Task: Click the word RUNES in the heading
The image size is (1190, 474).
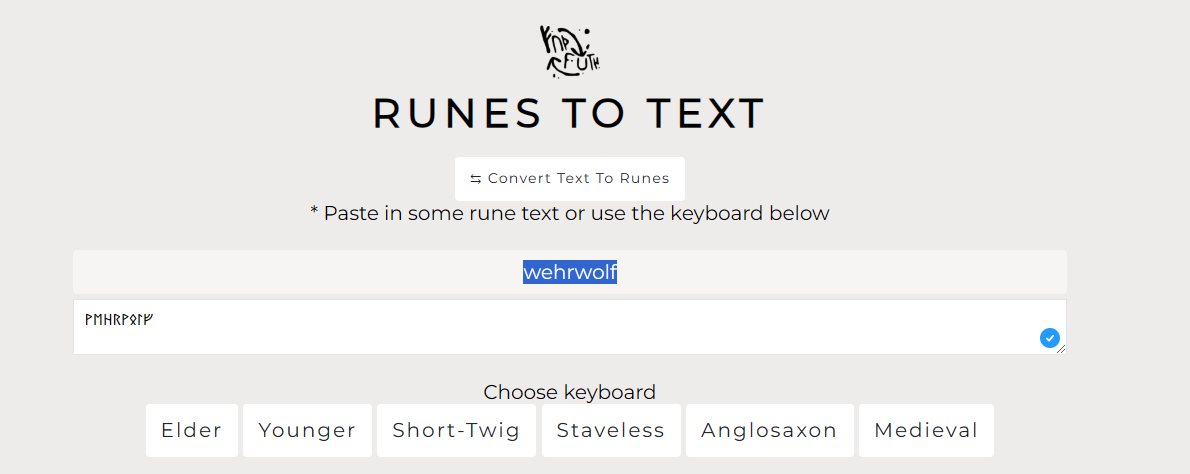Action: click(457, 113)
